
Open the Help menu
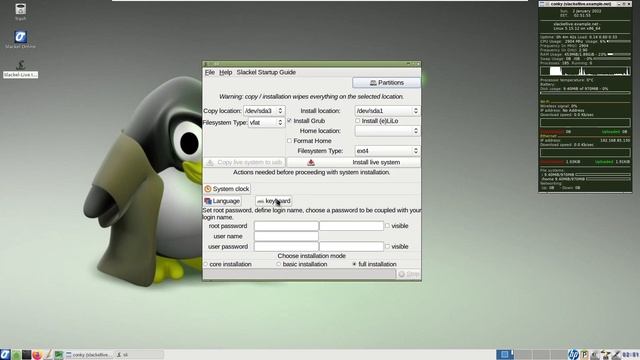225,72
